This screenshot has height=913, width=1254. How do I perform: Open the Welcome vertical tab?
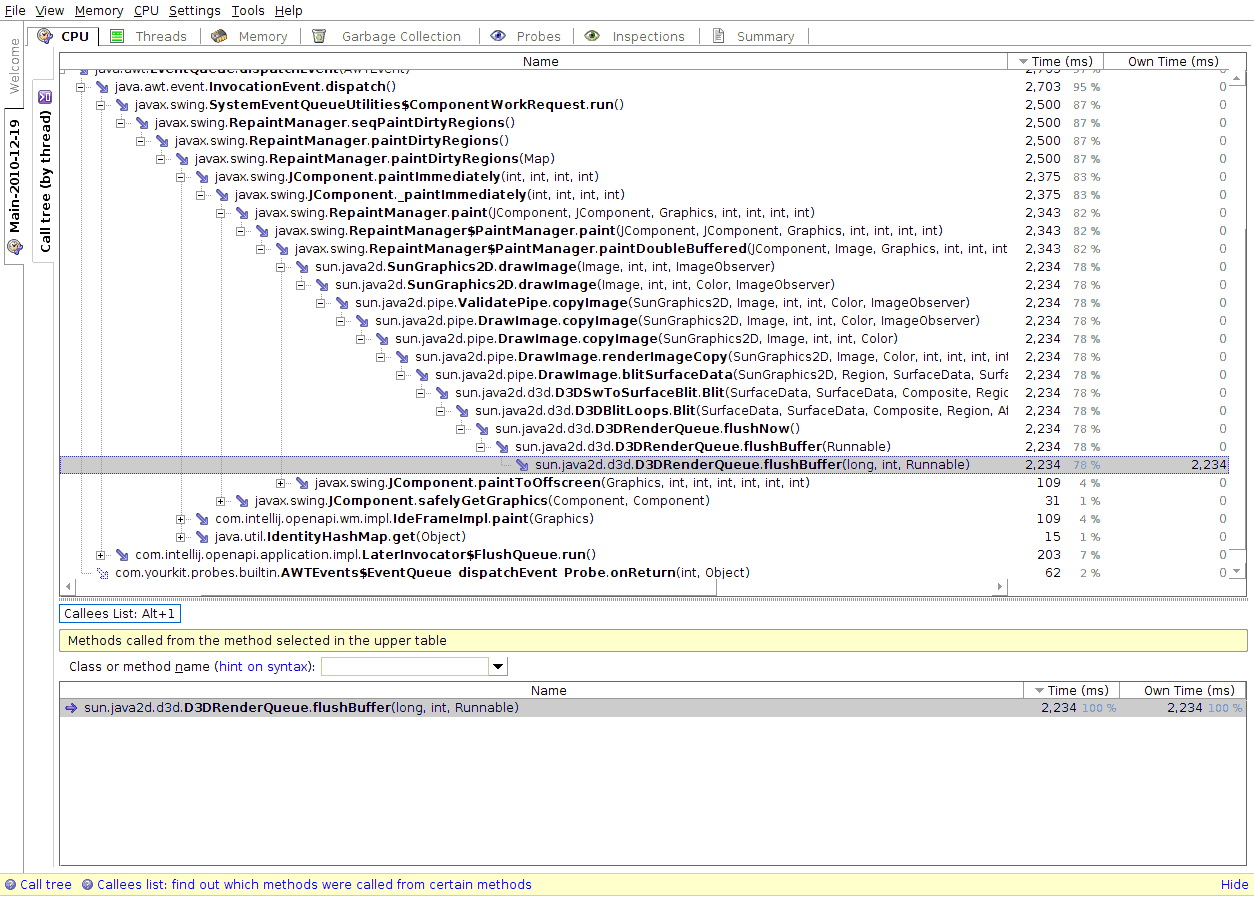[x=14, y=66]
